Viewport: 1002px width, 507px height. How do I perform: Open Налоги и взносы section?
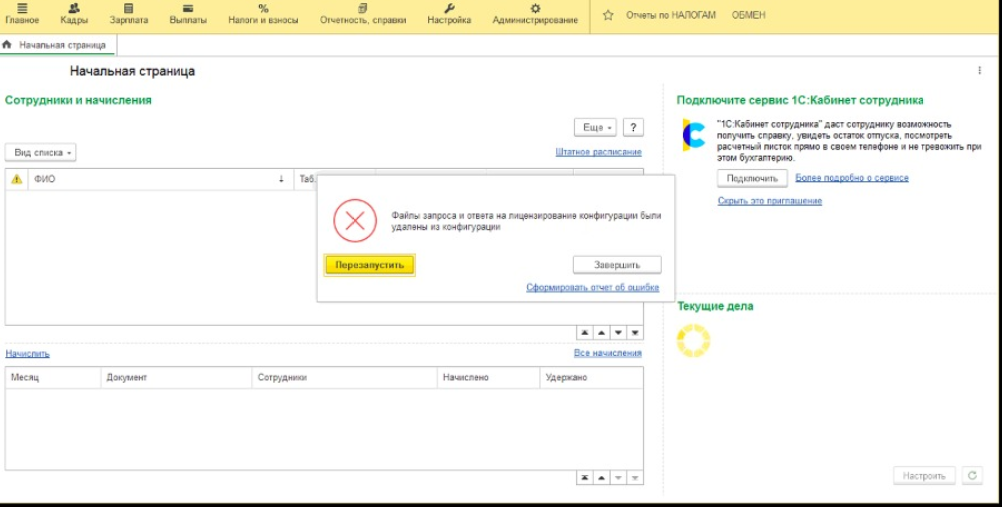pyautogui.click(x=263, y=14)
